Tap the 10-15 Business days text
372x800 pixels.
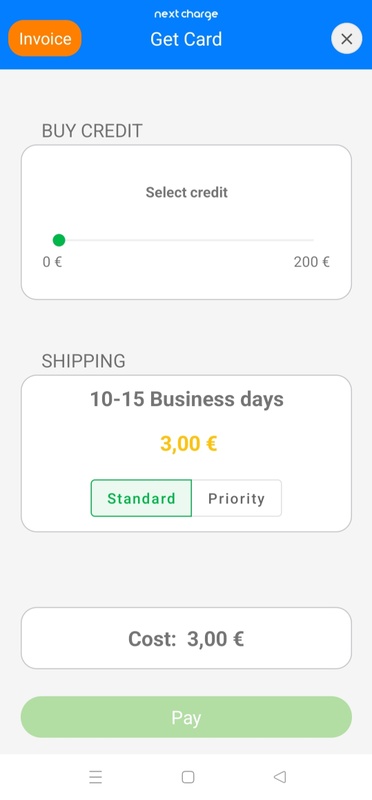click(x=187, y=399)
